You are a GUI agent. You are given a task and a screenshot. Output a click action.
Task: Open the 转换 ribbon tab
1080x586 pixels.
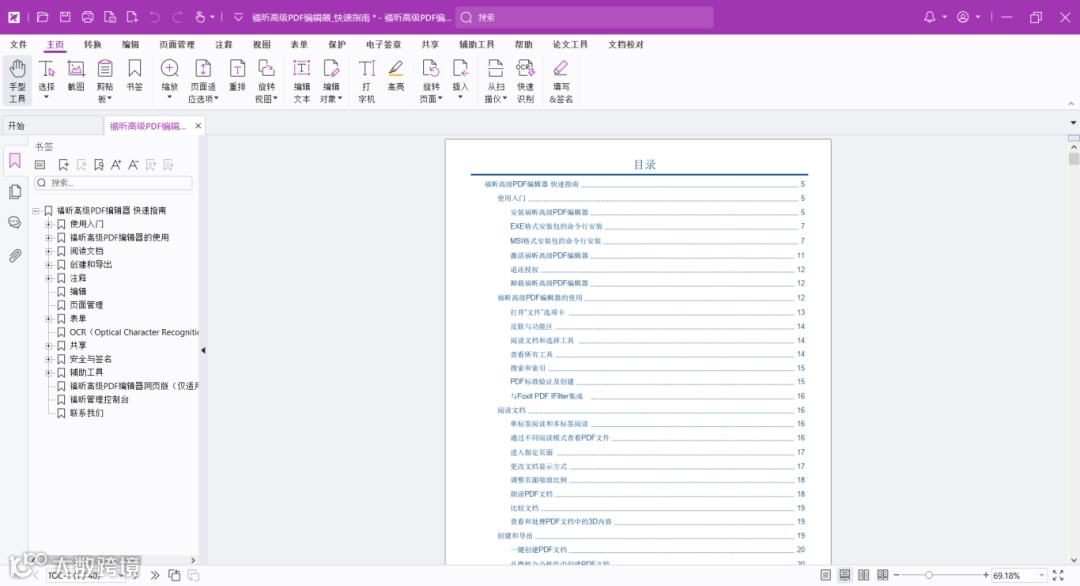92,44
